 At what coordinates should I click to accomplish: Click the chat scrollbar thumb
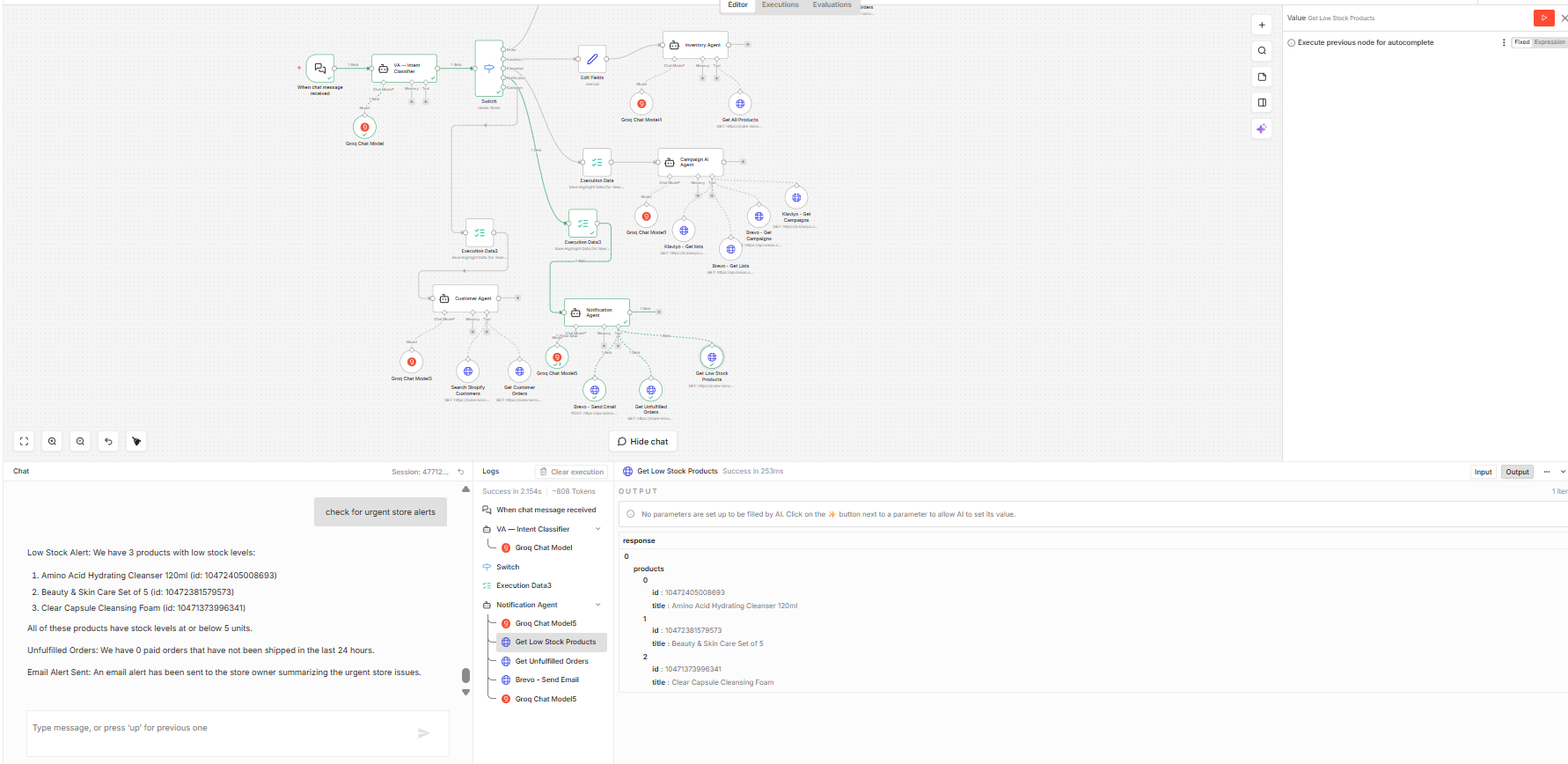point(465,675)
